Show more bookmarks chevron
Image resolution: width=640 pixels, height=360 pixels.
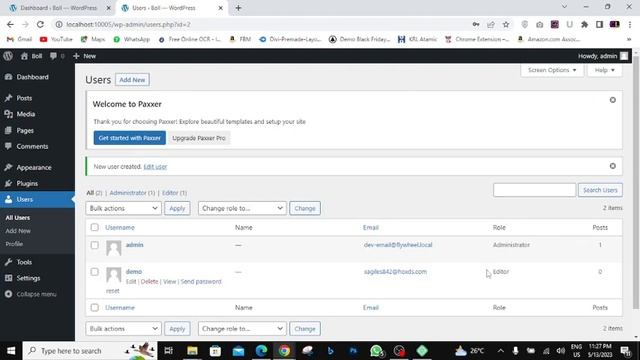pyautogui.click(x=629, y=39)
